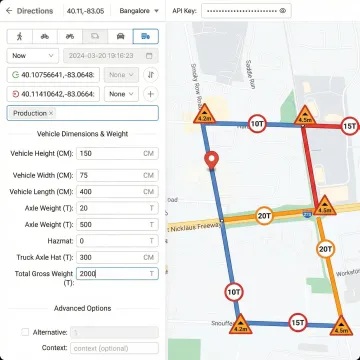Click the 4.5m sign at the bottom-right route corner
The height and width of the screenshot is (360, 360).
point(341,326)
